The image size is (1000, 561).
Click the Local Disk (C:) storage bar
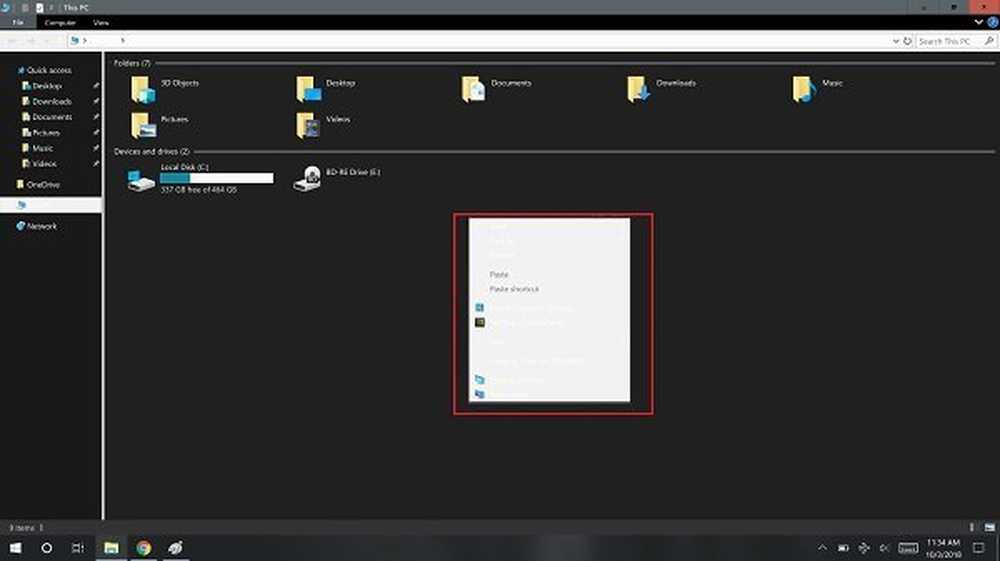[x=216, y=178]
